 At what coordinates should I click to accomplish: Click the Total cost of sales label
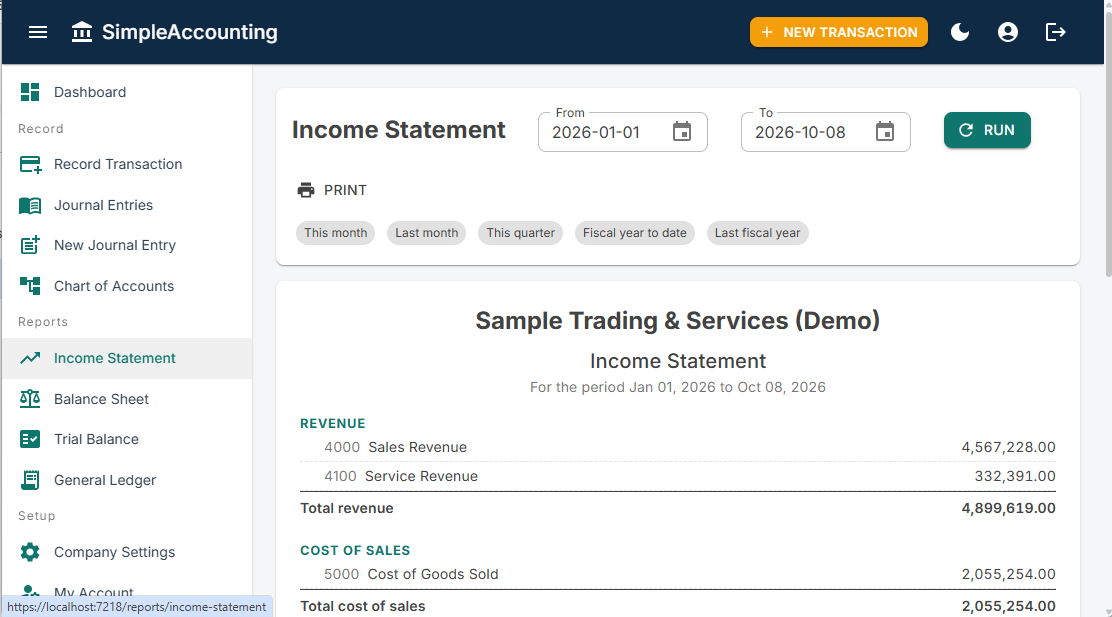362,606
